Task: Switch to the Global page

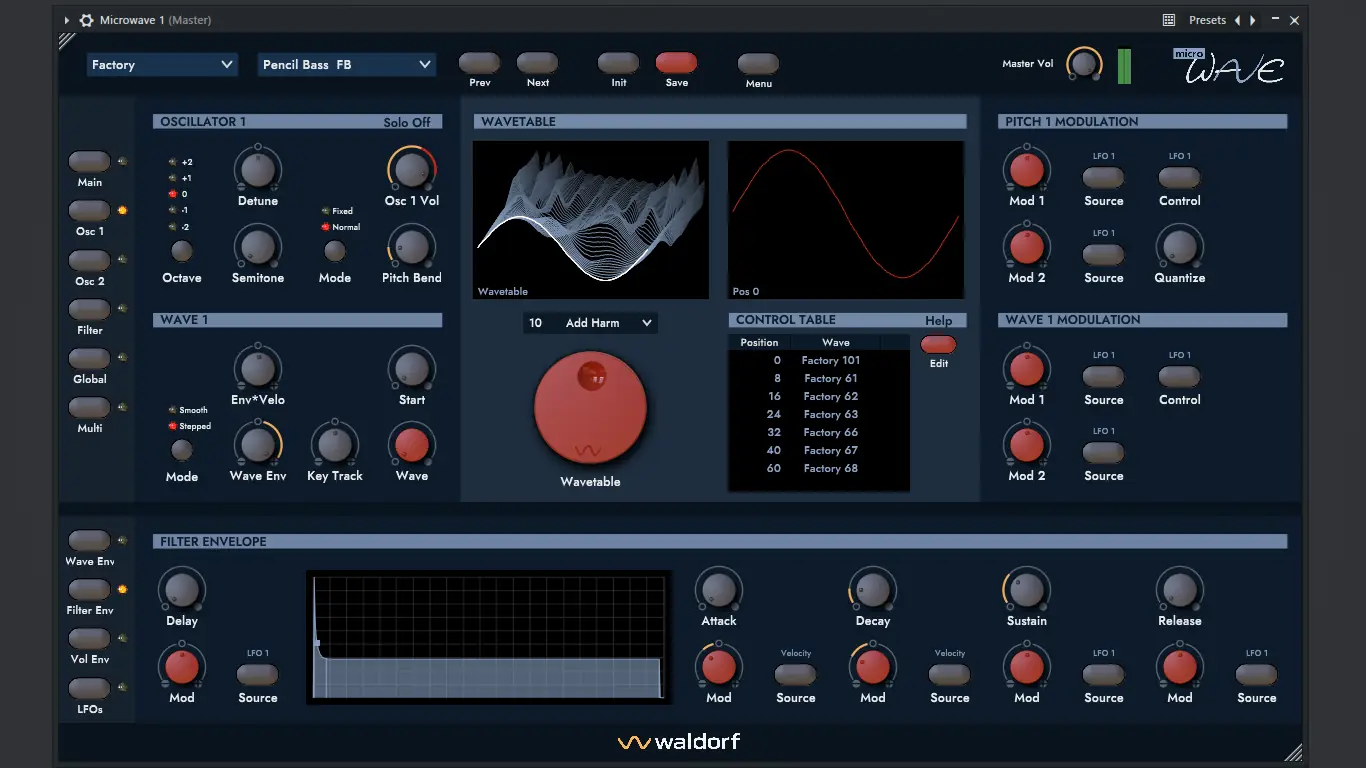Action: 90,358
